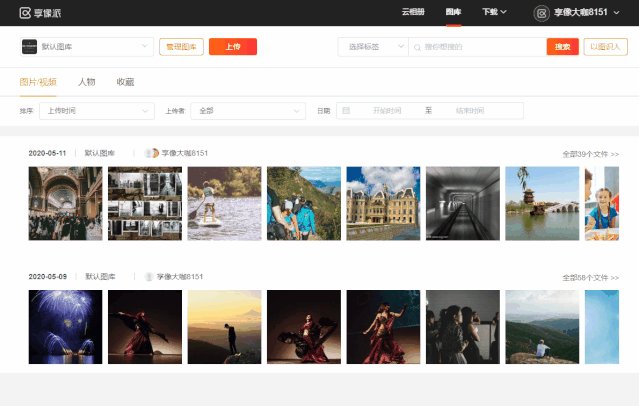This screenshot has width=639, height=406.
Task: Open the fireworks photo thumbnail
Action: [65, 327]
